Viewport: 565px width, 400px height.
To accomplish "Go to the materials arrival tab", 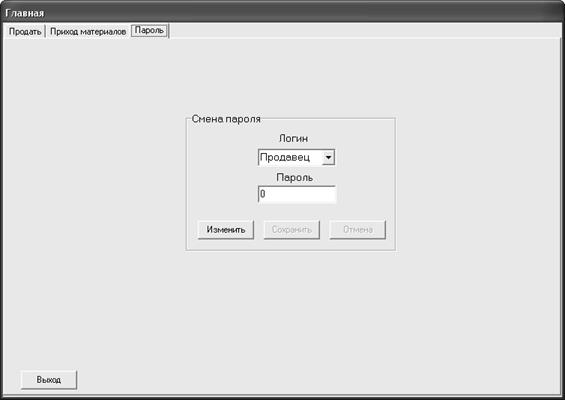I will tap(88, 31).
